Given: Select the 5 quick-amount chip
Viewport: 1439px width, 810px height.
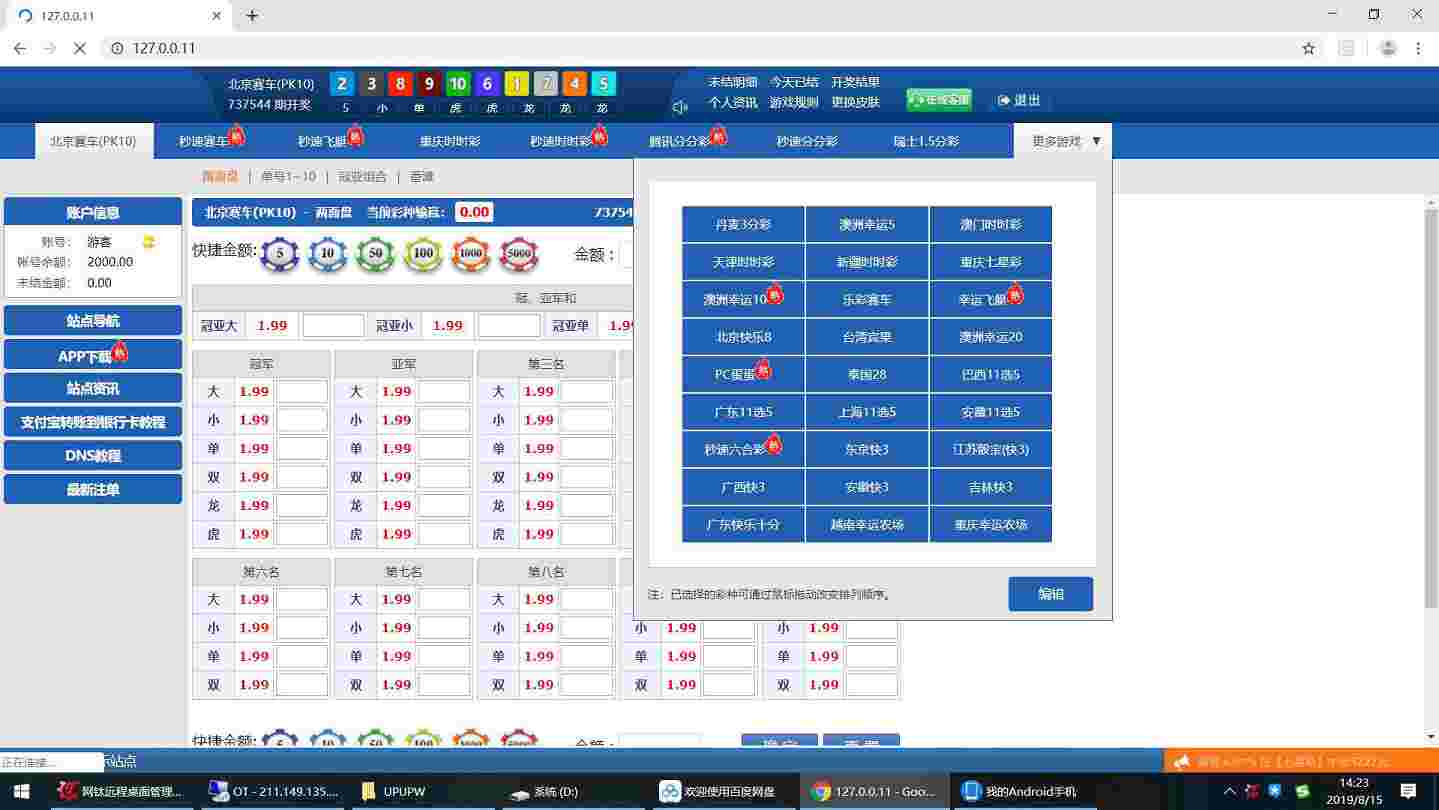Looking at the screenshot, I should pyautogui.click(x=280, y=255).
